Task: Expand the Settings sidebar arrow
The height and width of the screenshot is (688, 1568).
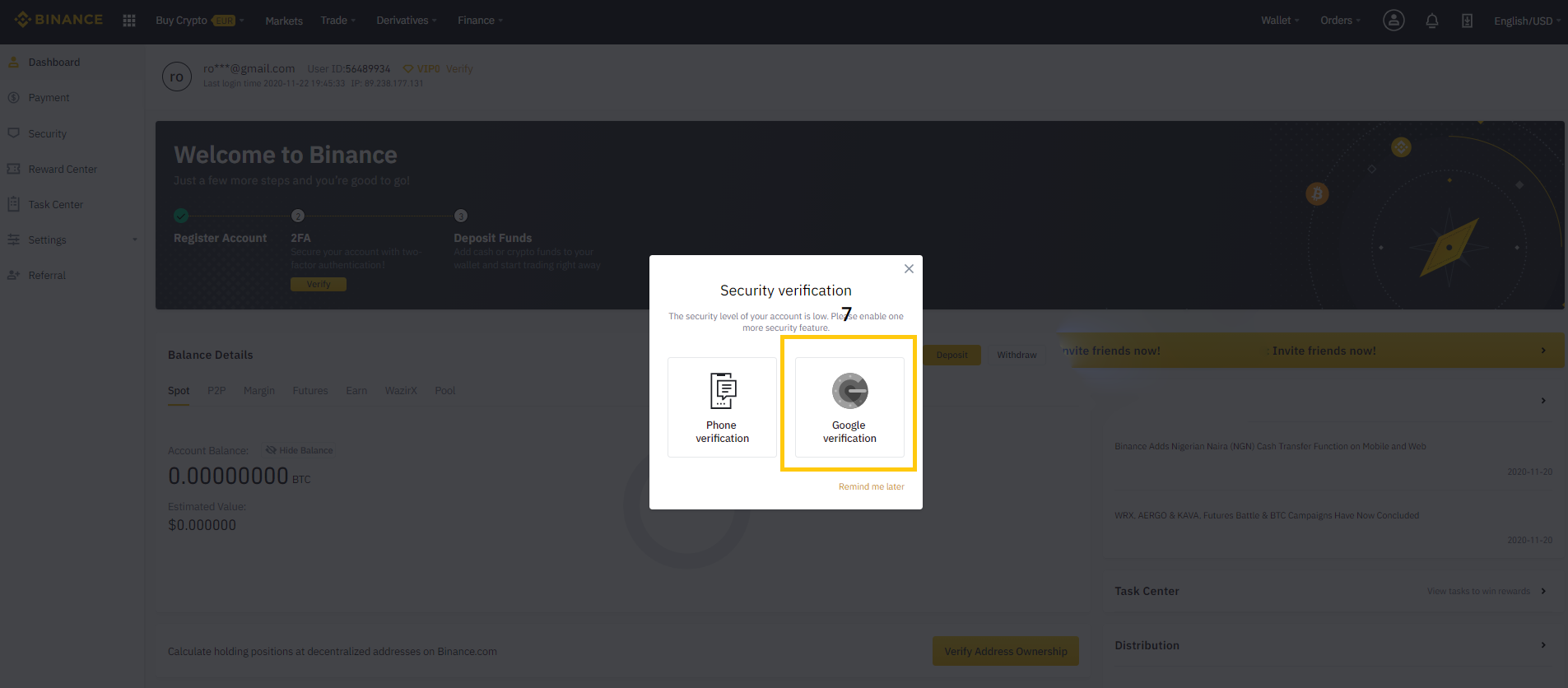Action: coord(135,240)
